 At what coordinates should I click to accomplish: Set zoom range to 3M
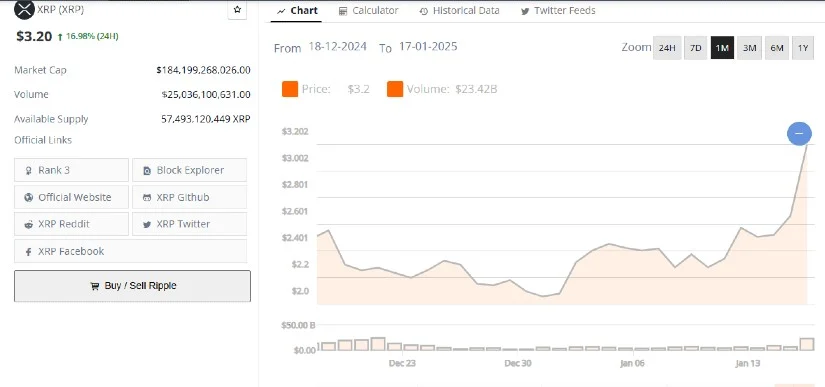click(x=749, y=48)
